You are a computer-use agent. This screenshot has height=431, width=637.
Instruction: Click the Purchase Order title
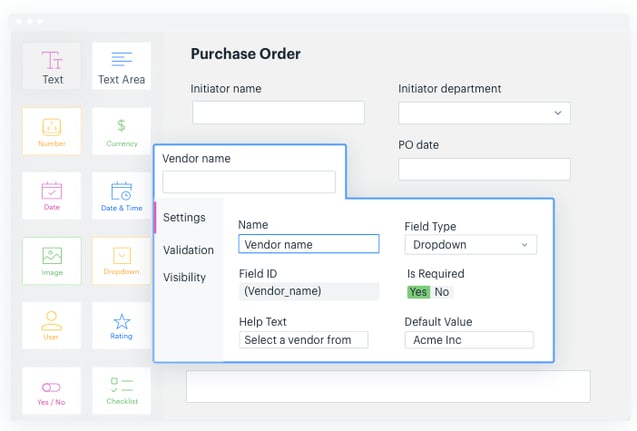pos(246,54)
